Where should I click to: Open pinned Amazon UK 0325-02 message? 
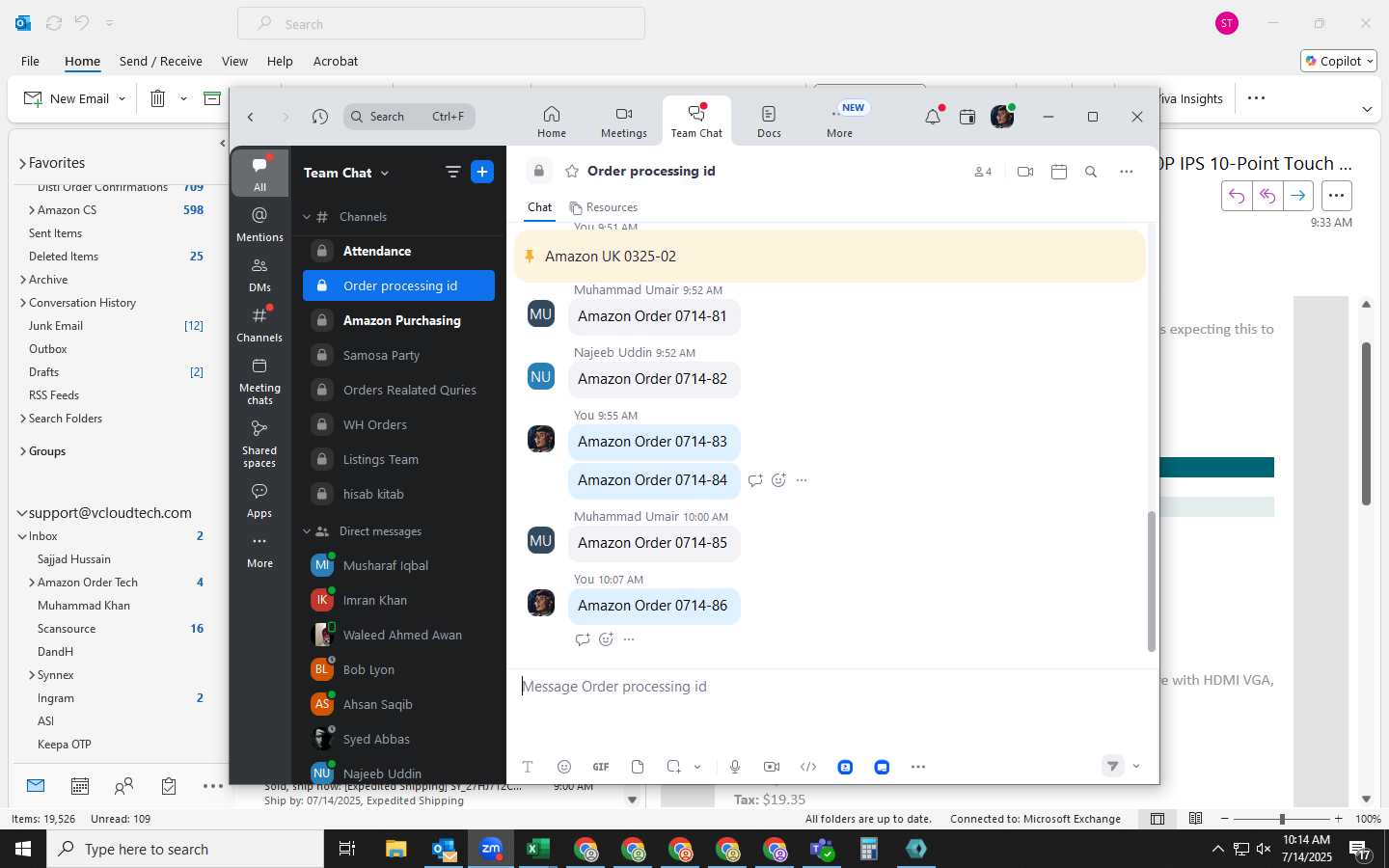click(x=830, y=256)
